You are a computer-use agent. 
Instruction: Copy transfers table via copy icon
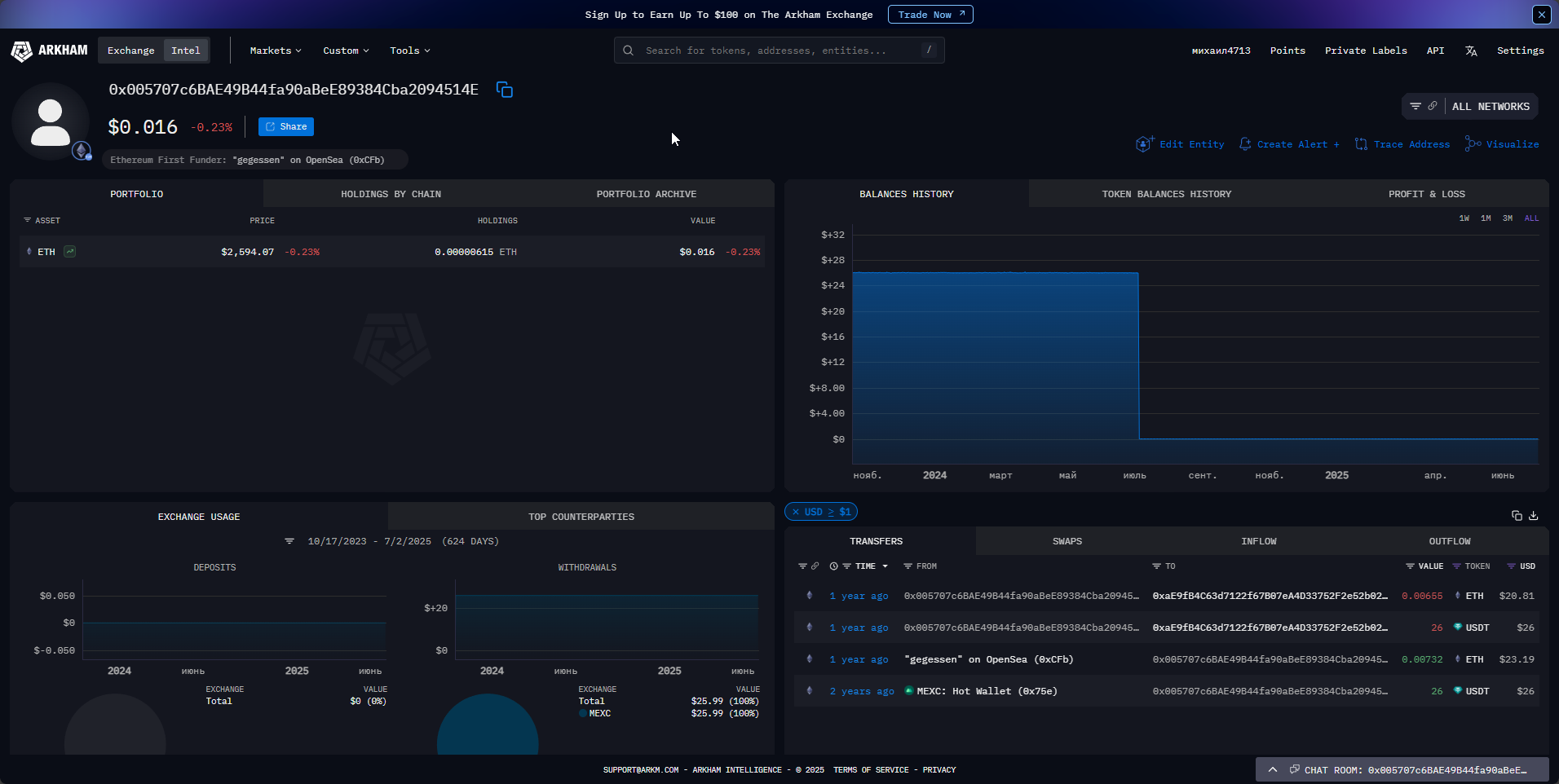1517,515
